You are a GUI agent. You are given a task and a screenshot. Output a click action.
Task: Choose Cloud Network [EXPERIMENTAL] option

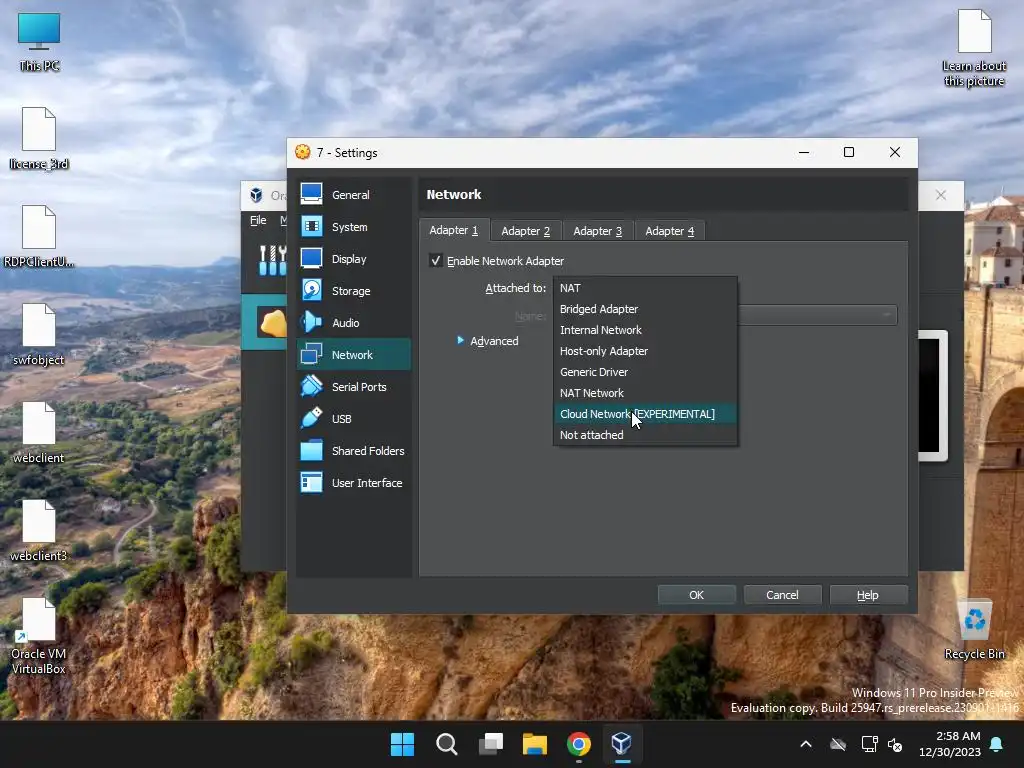coord(645,413)
